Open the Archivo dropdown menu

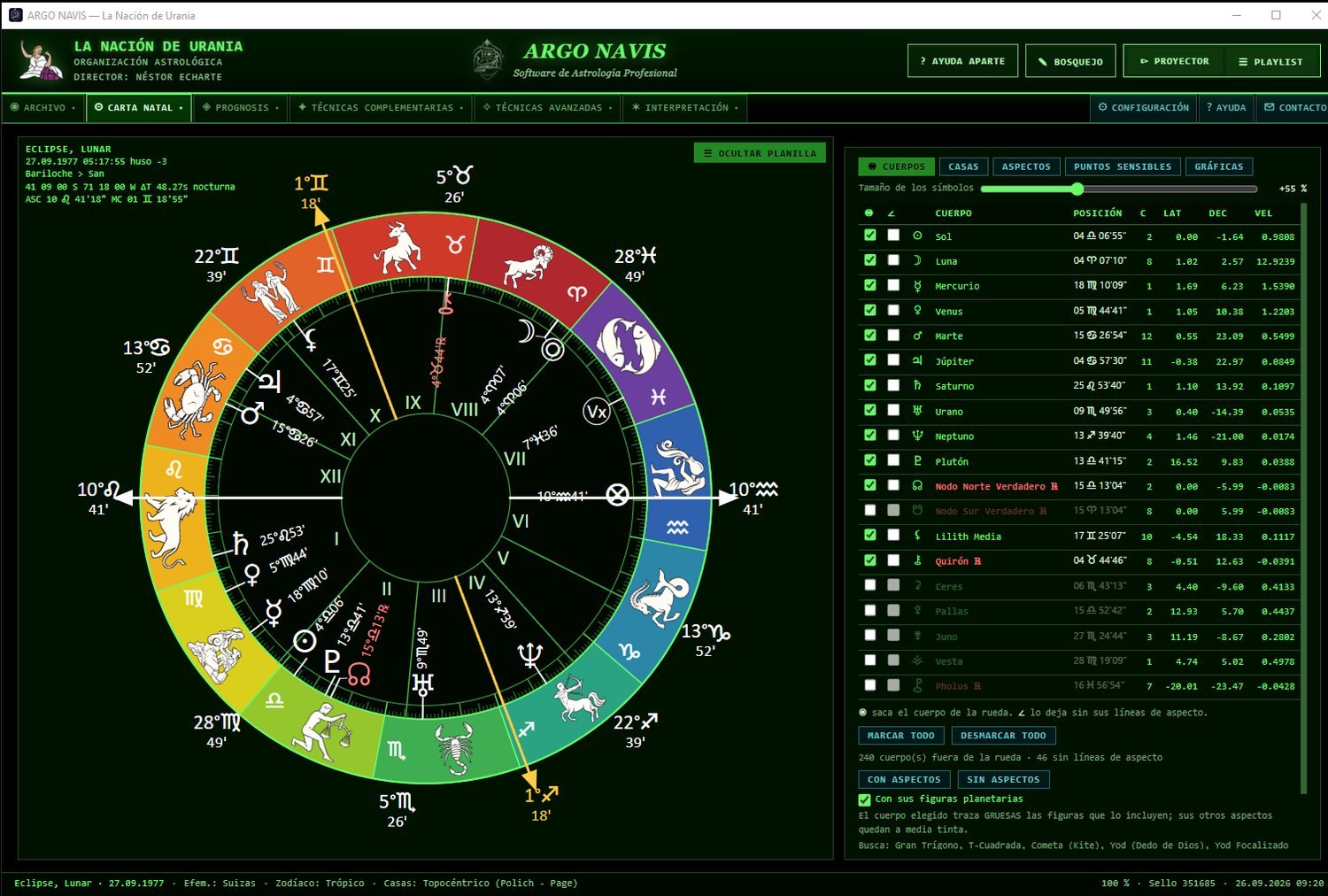(x=42, y=108)
